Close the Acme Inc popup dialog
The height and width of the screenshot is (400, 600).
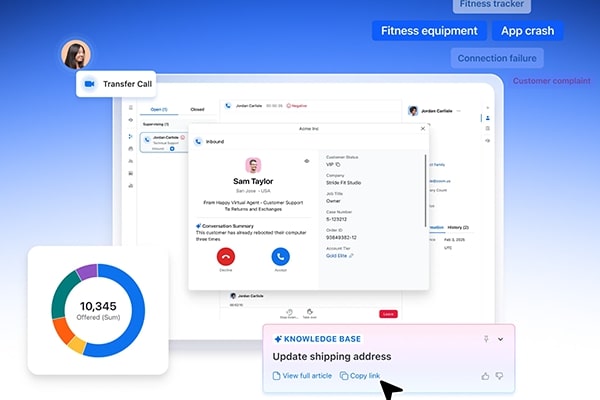423,129
